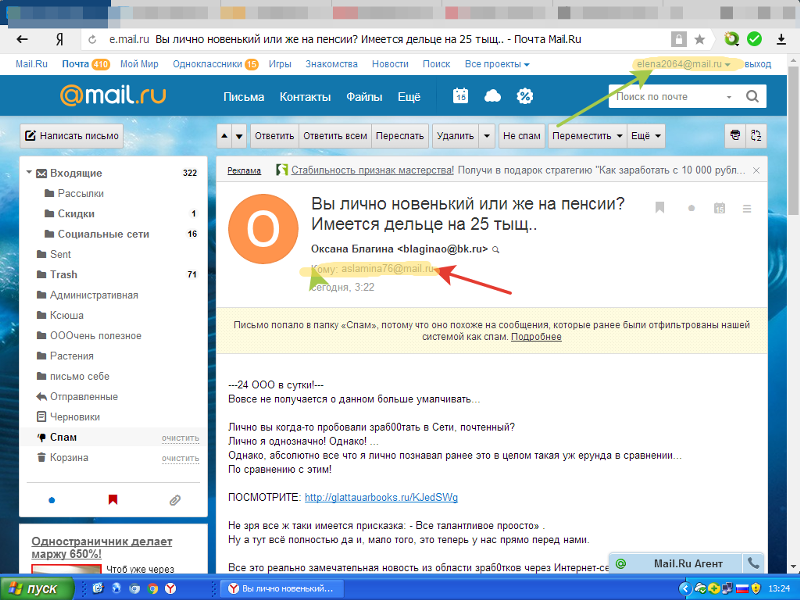Search sender with magnifier beside blaginao@bk.ru

(x=495, y=250)
